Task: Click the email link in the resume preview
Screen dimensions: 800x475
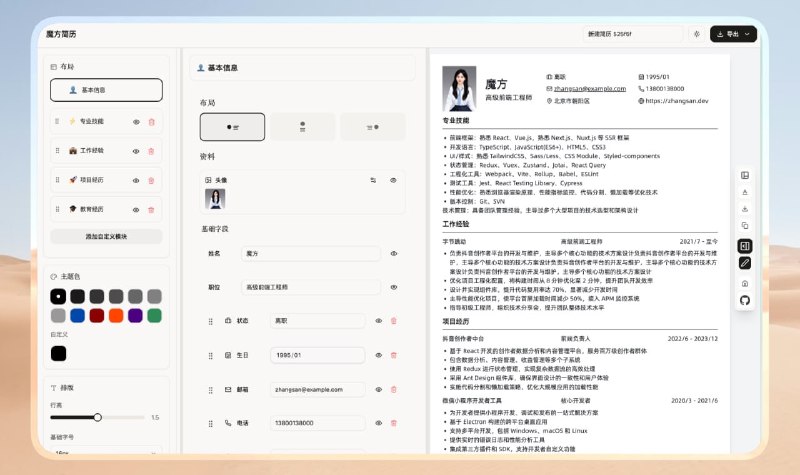Action: pos(590,89)
